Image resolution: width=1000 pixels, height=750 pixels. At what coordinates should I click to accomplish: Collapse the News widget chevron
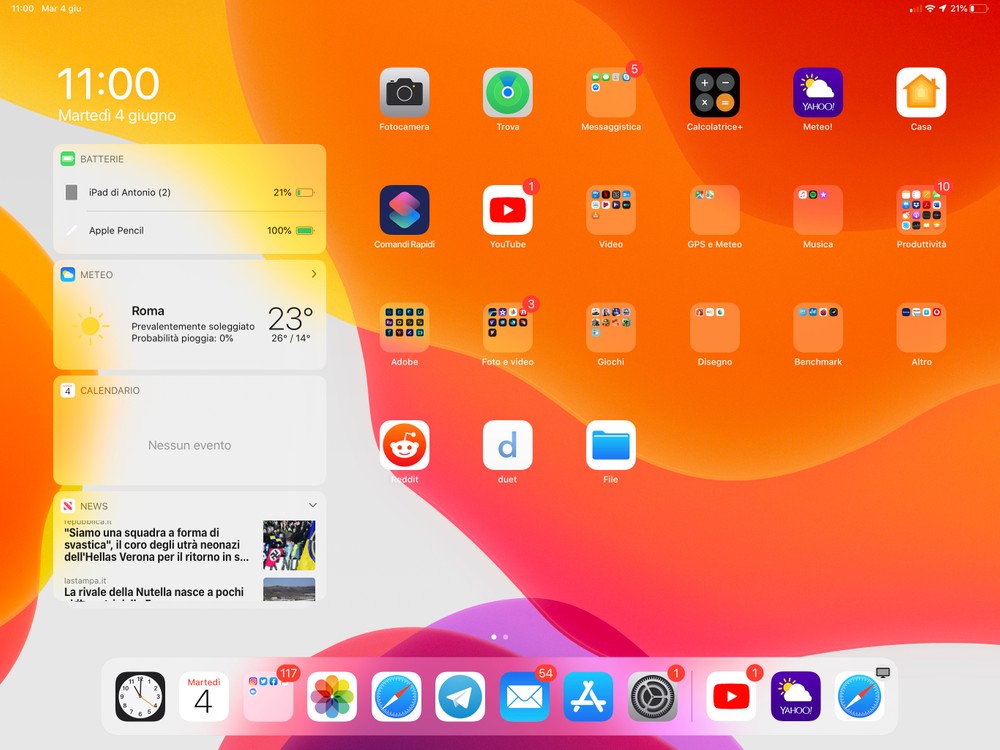coord(312,505)
